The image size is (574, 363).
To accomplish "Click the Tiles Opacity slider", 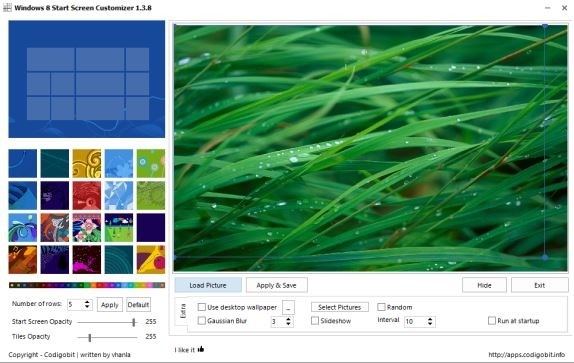I will coord(107,337).
